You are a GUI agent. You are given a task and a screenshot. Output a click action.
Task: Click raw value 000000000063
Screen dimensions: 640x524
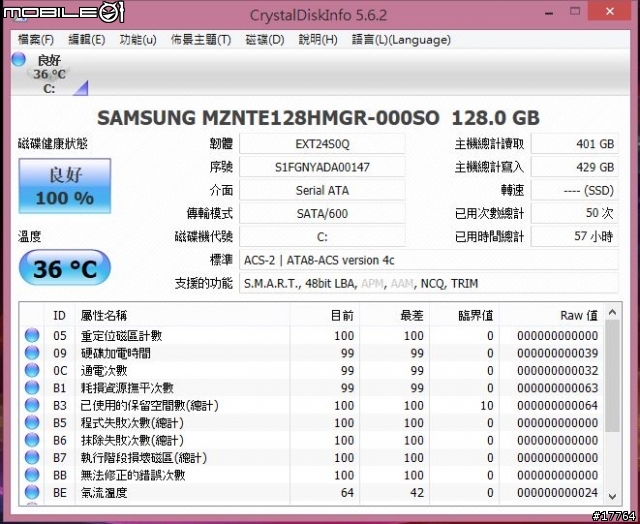click(x=558, y=388)
